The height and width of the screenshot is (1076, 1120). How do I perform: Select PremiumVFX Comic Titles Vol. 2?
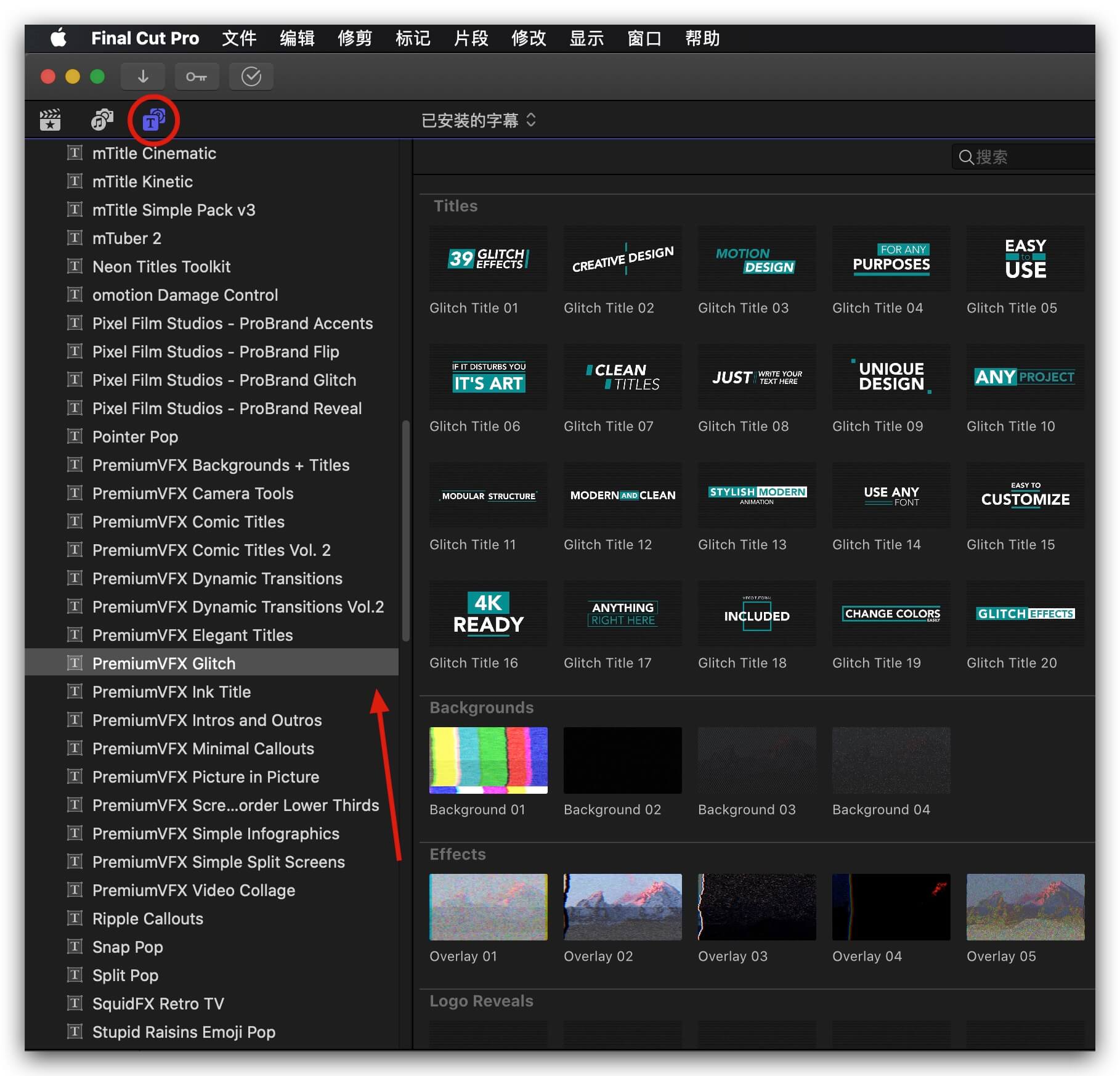pos(211,550)
